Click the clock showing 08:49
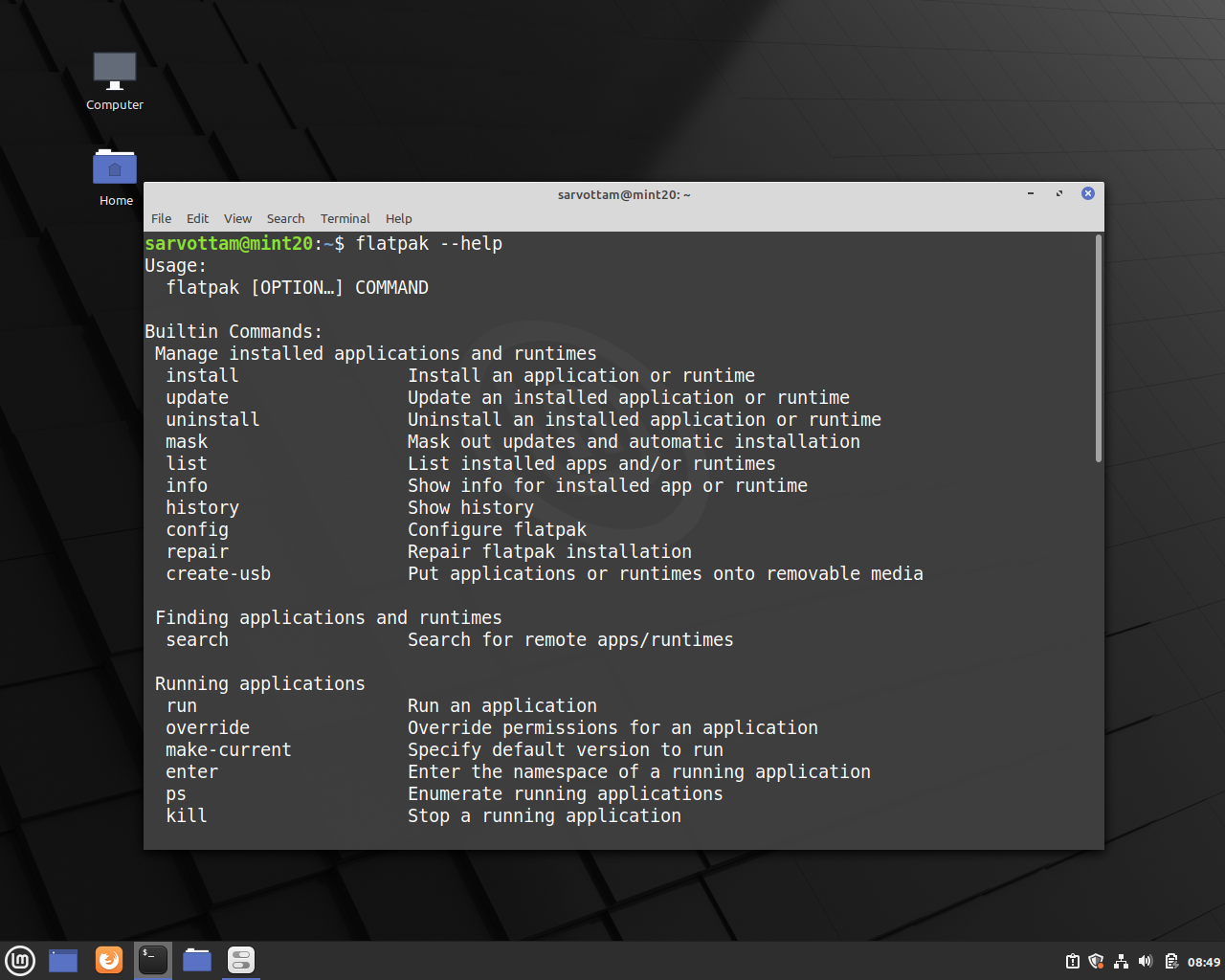The width and height of the screenshot is (1225, 980). click(1203, 961)
